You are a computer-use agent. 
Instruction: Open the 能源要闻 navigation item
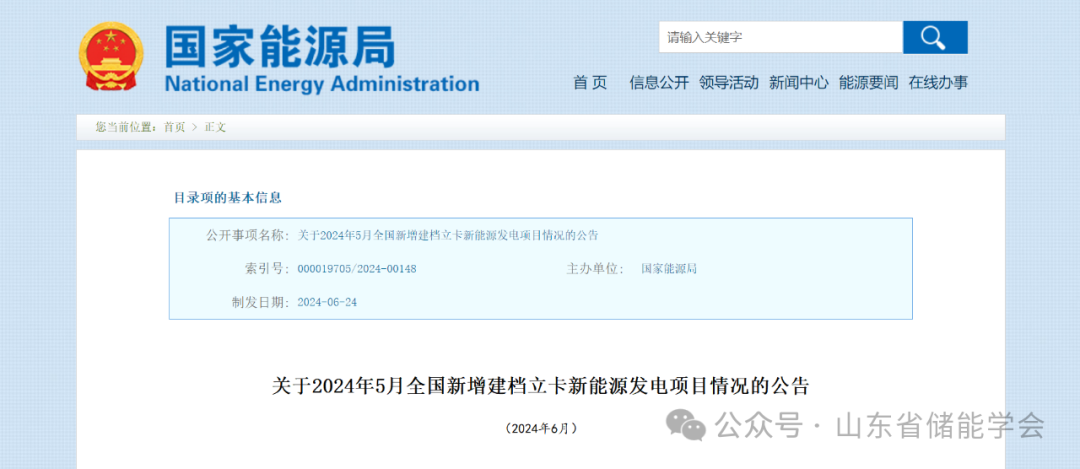tap(869, 83)
